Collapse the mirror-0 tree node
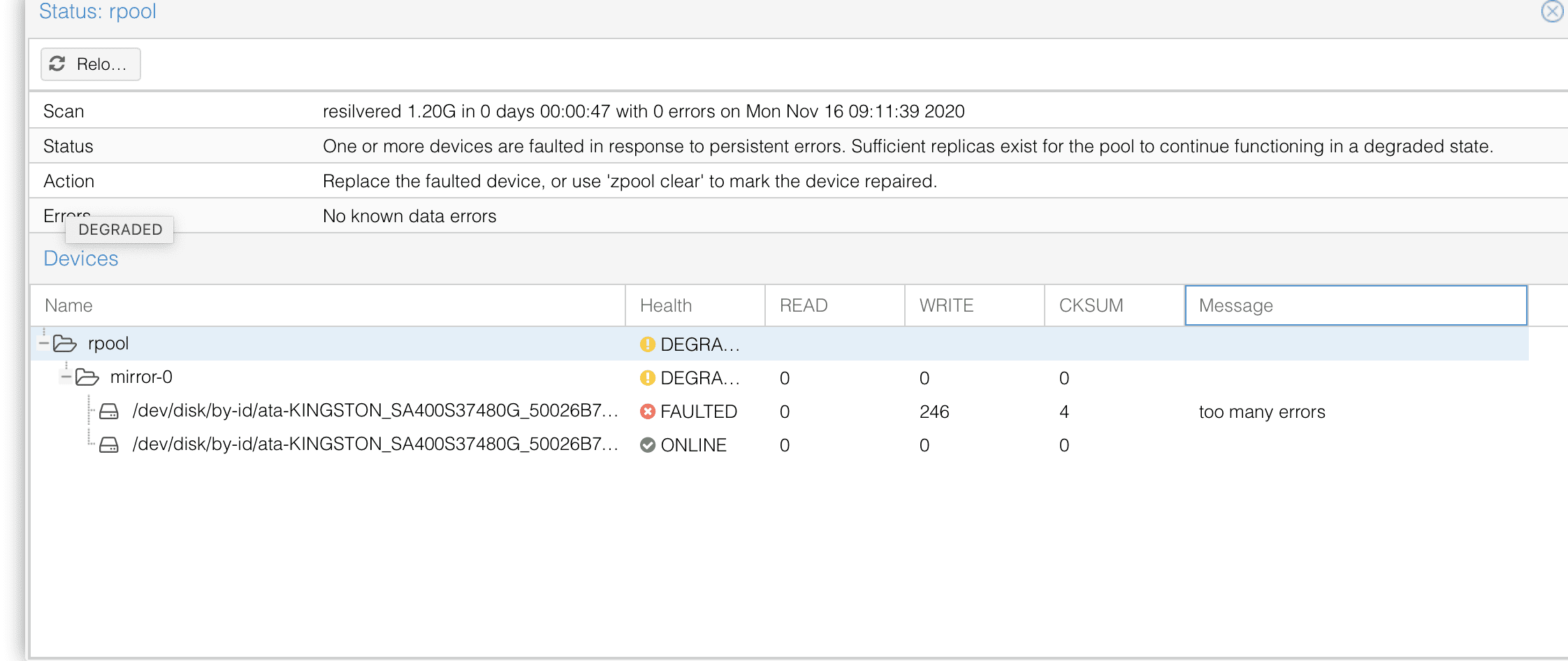 [x=66, y=377]
